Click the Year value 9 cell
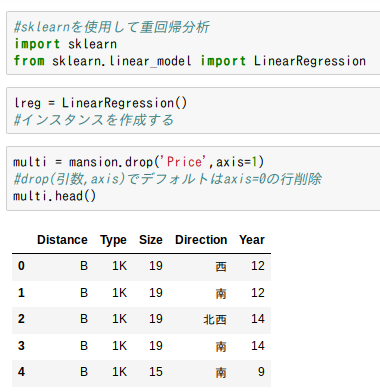380x392 pixels. [261, 372]
